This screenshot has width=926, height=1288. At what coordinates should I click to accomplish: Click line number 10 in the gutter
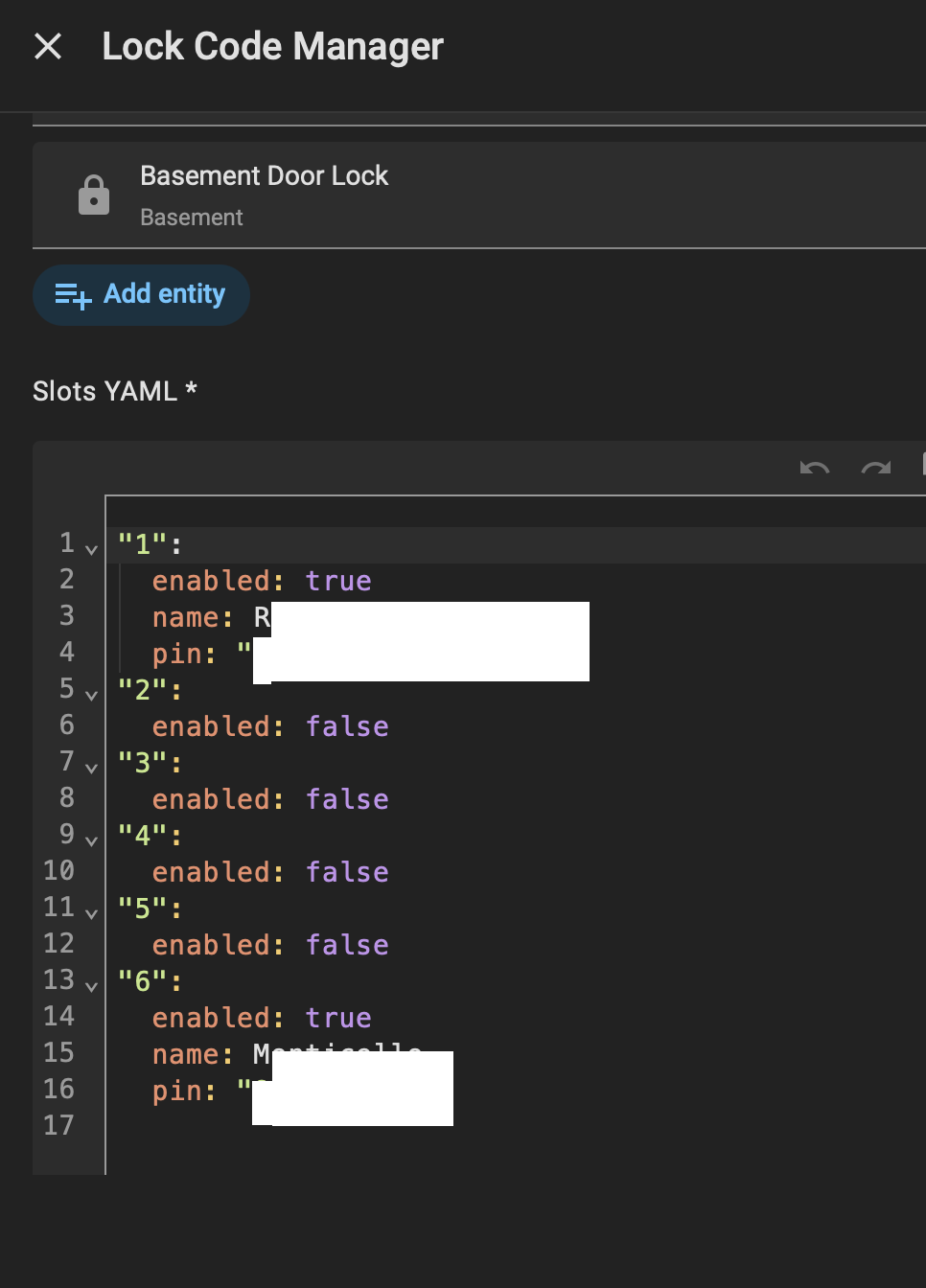(58, 871)
